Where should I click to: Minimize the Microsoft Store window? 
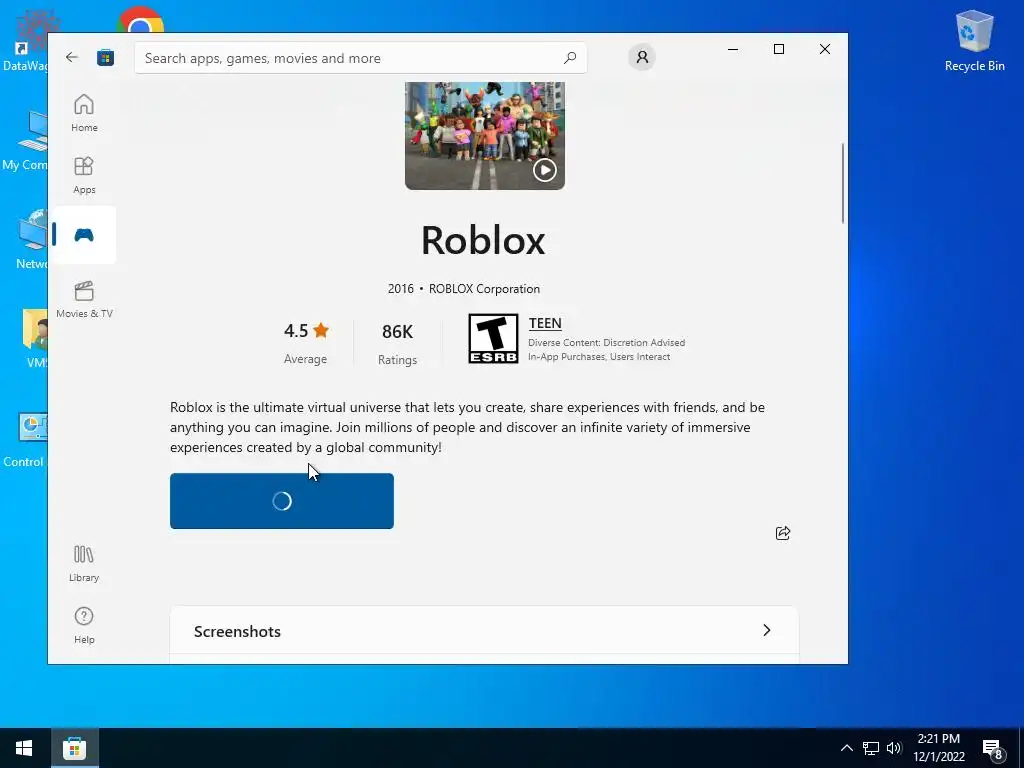733,49
